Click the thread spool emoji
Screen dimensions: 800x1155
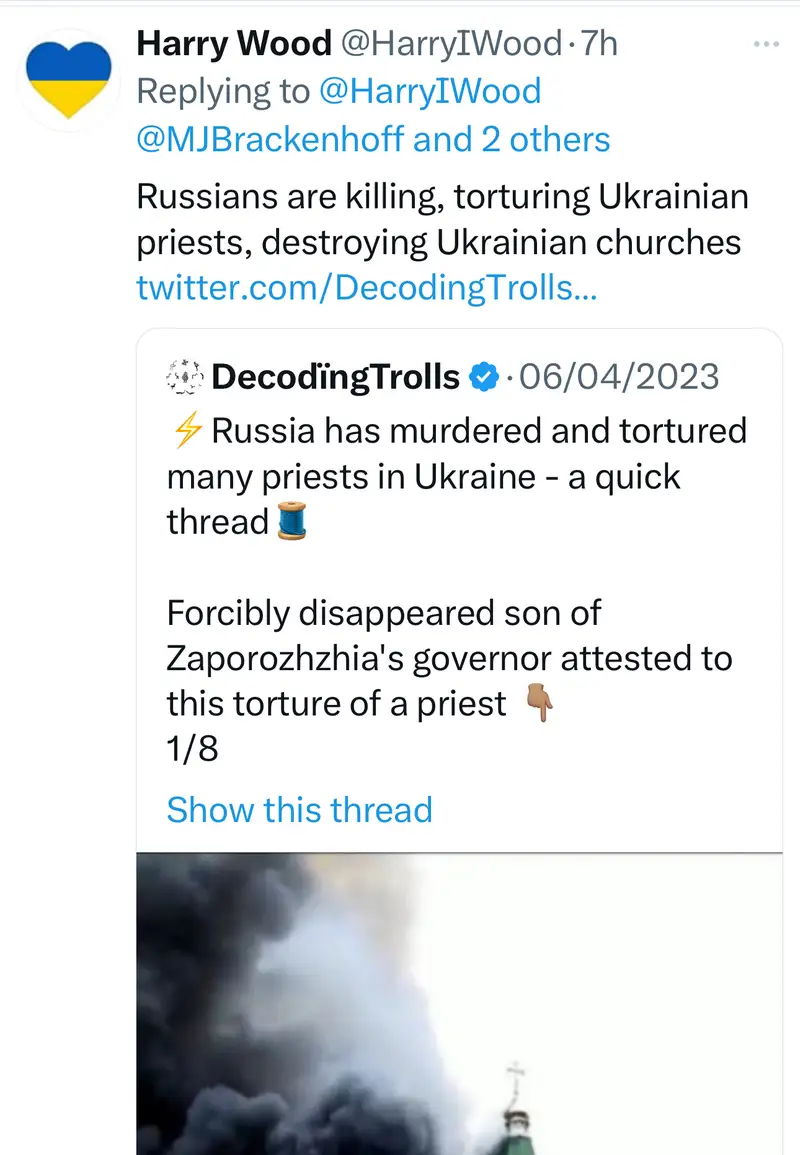291,523
